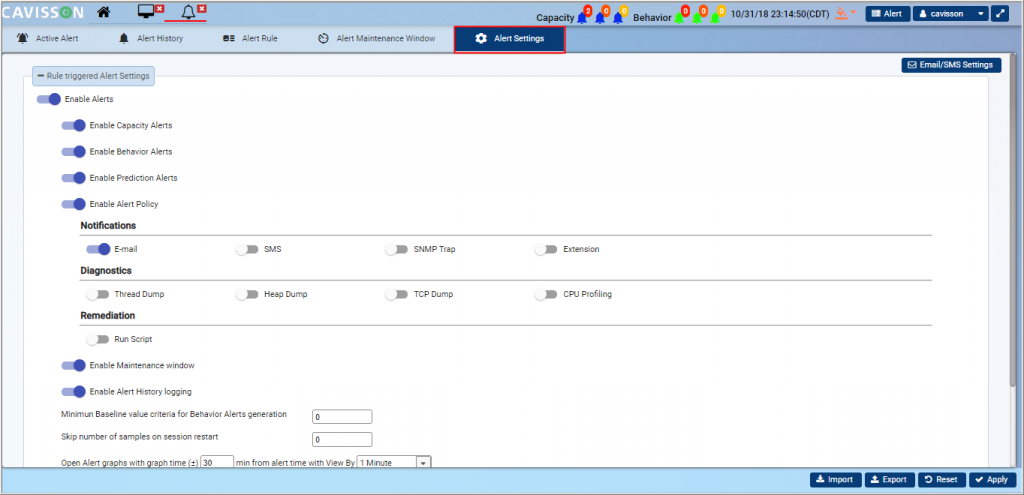This screenshot has height=495, width=1024.
Task: Toggle the Run Script remediation switch
Action: (x=98, y=339)
